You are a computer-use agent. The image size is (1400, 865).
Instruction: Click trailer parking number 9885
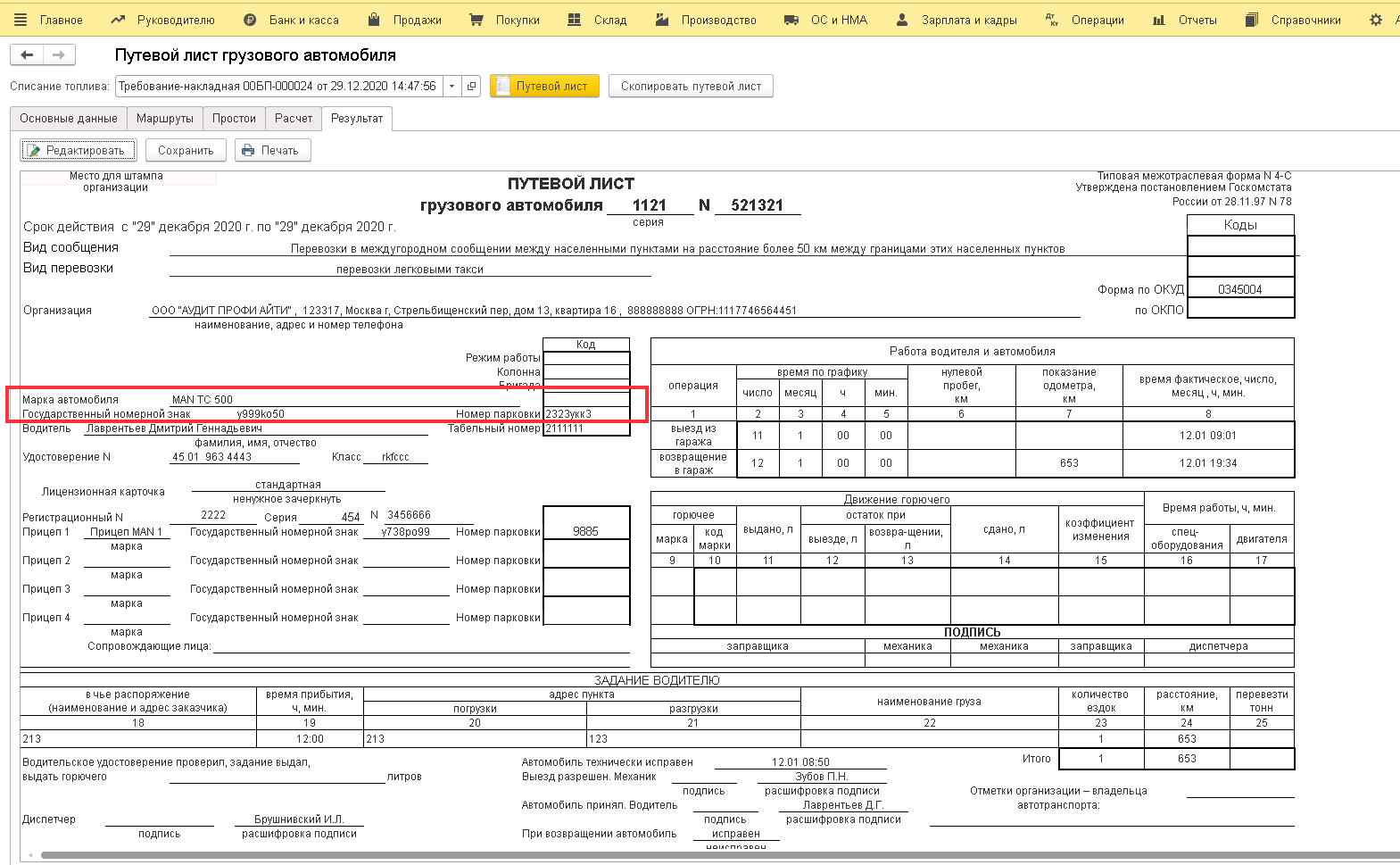coord(586,532)
